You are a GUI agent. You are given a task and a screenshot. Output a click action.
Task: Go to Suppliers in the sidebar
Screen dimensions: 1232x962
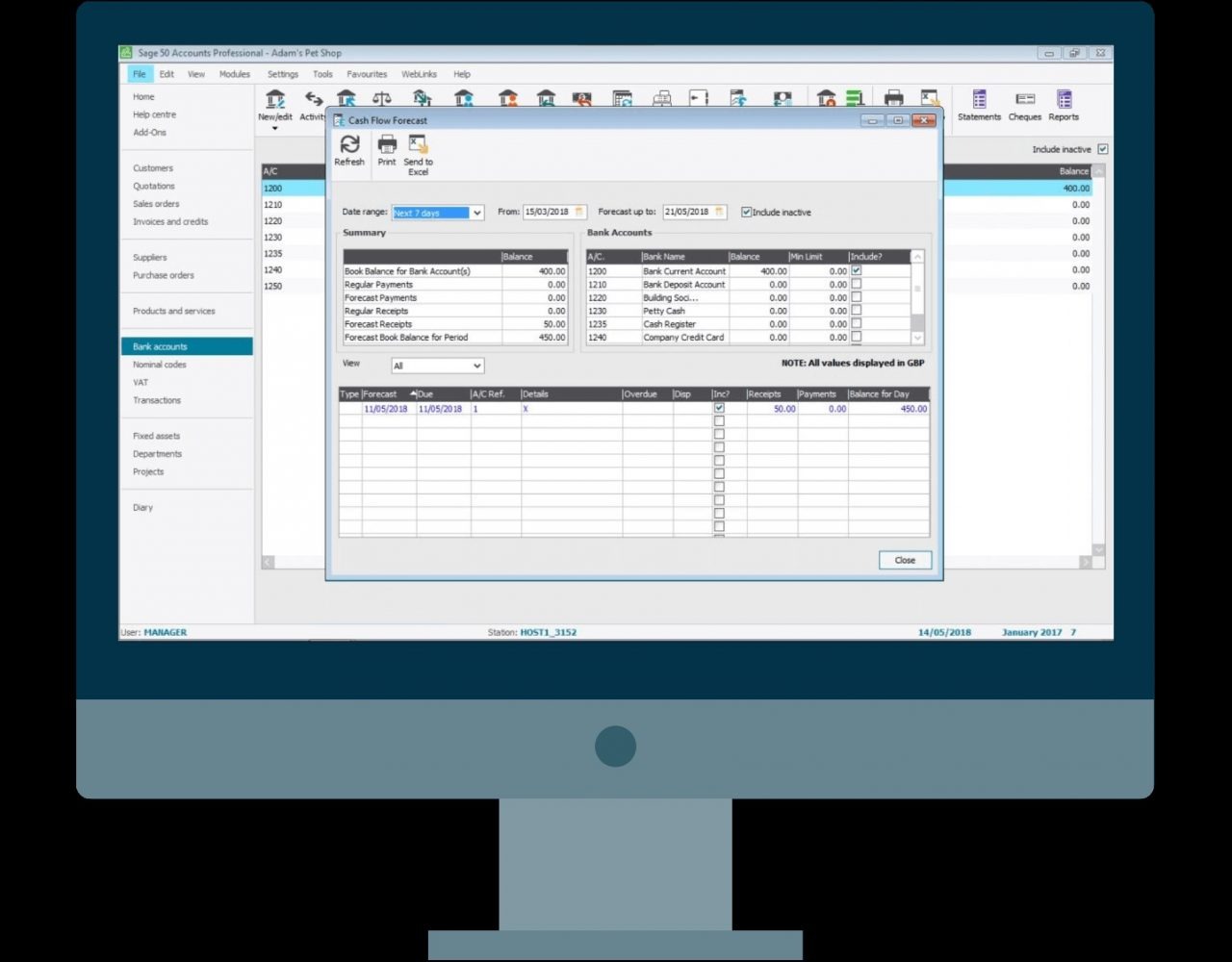pyautogui.click(x=150, y=258)
